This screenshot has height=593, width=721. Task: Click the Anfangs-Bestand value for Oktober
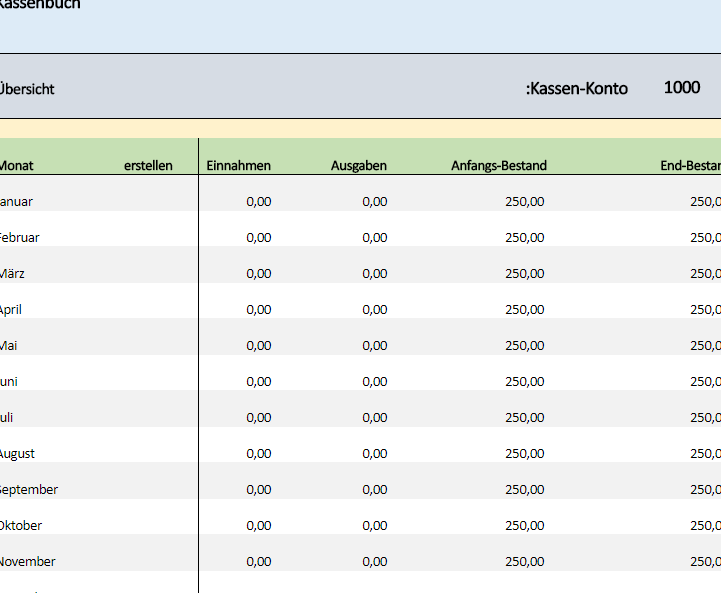(x=524, y=525)
